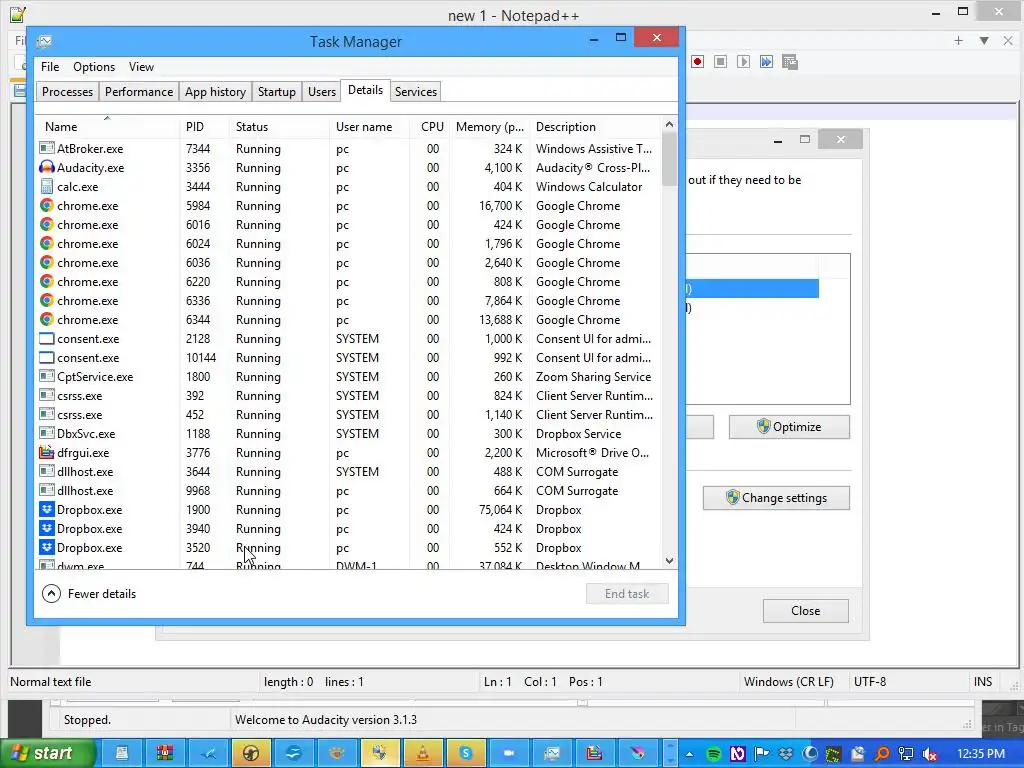The height and width of the screenshot is (768, 1024).
Task: Collapse Task Manager with Fewer details arrow
Action: pos(51,593)
